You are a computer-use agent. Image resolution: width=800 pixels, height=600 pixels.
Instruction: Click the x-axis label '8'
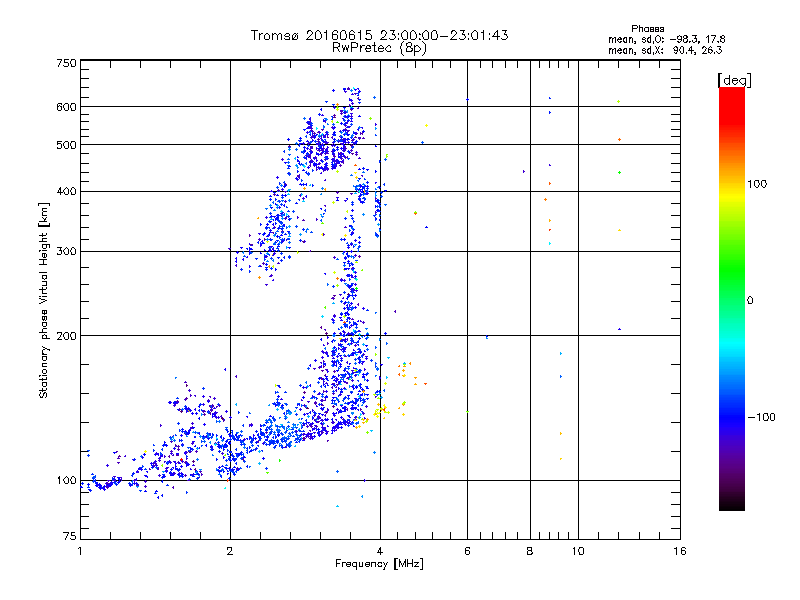[x=530, y=551]
